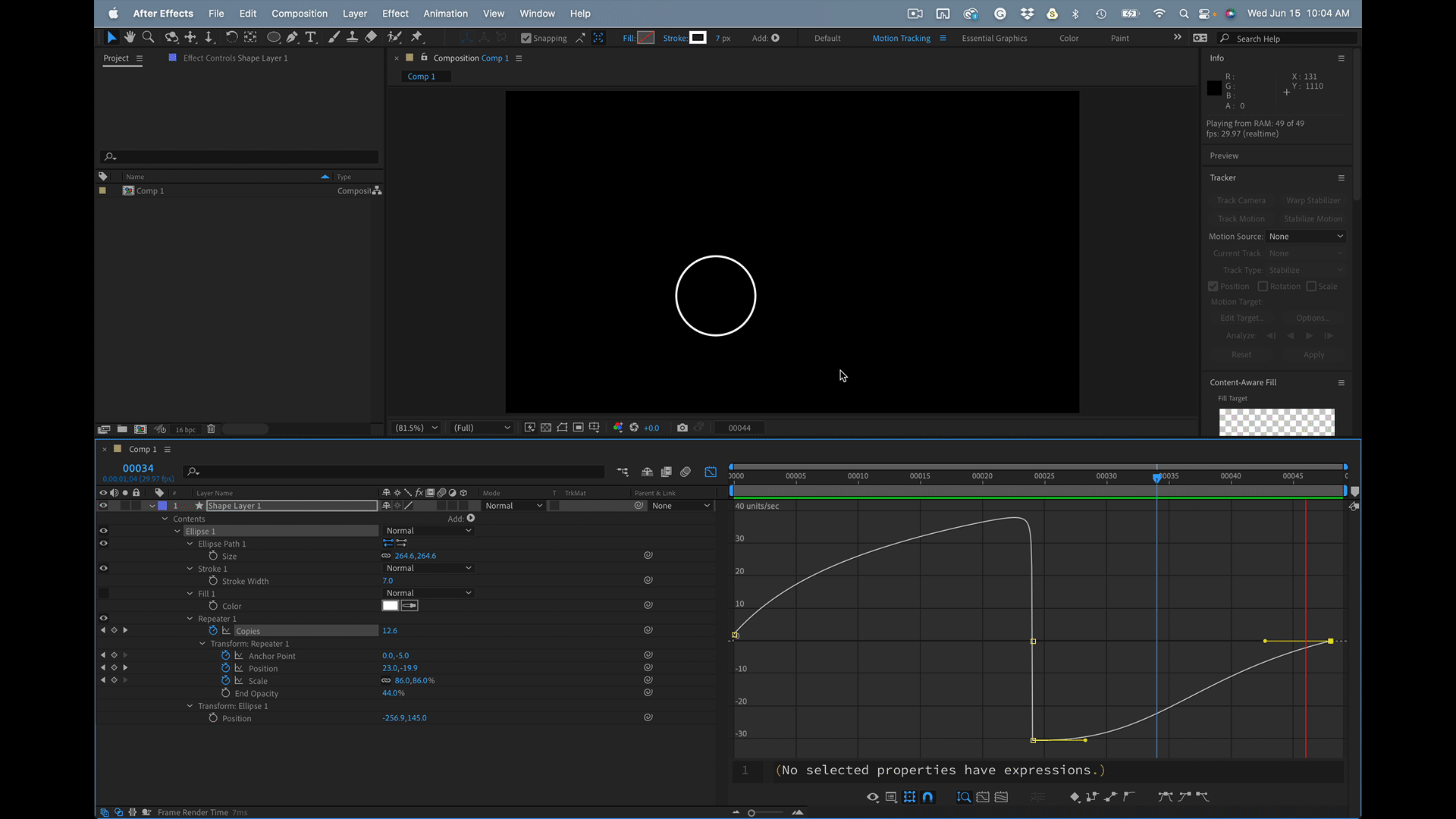
Task: Open the viewer resolution (Full) dropdown
Action: point(482,428)
